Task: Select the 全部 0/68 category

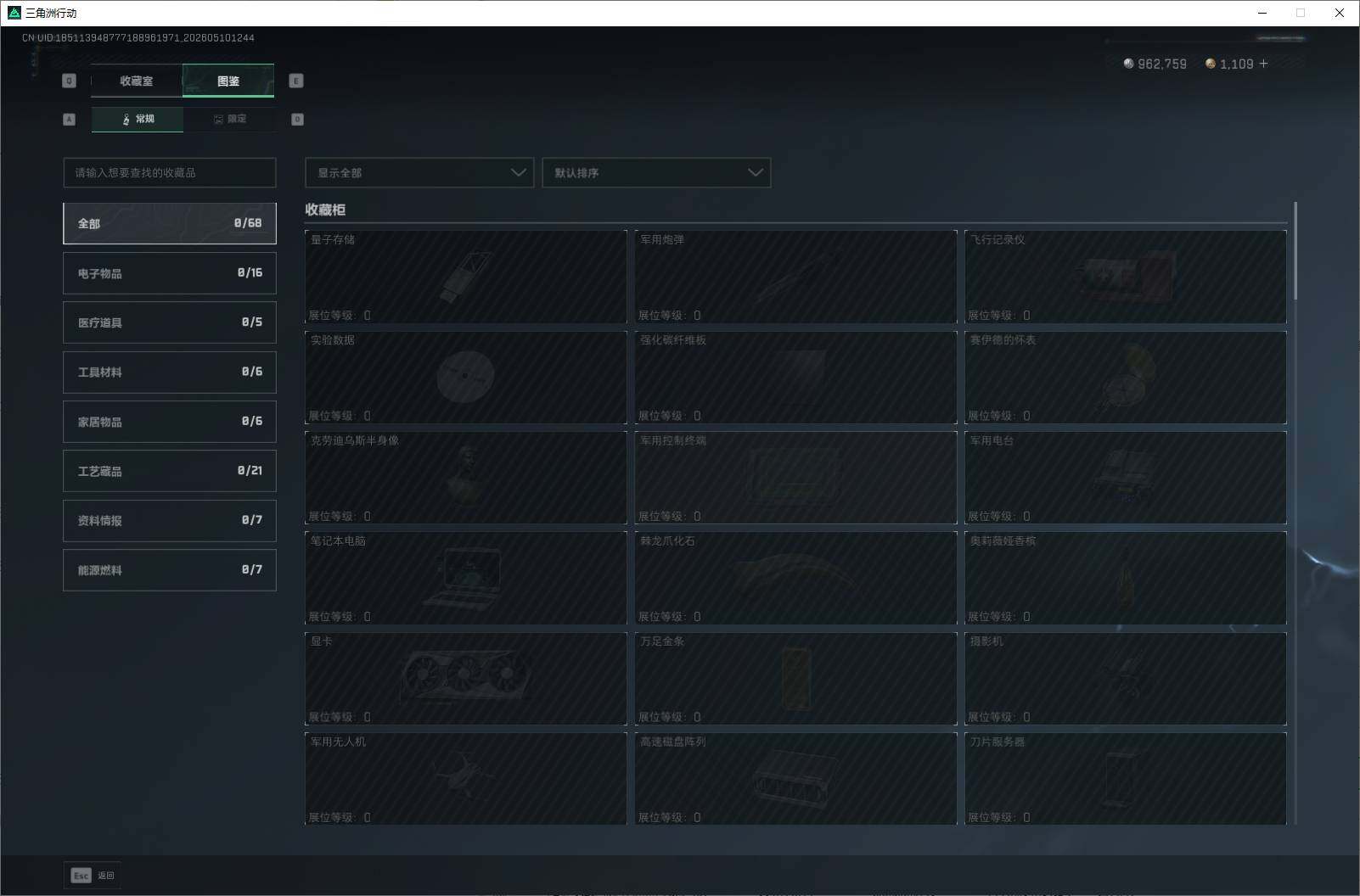Action: click(x=170, y=223)
